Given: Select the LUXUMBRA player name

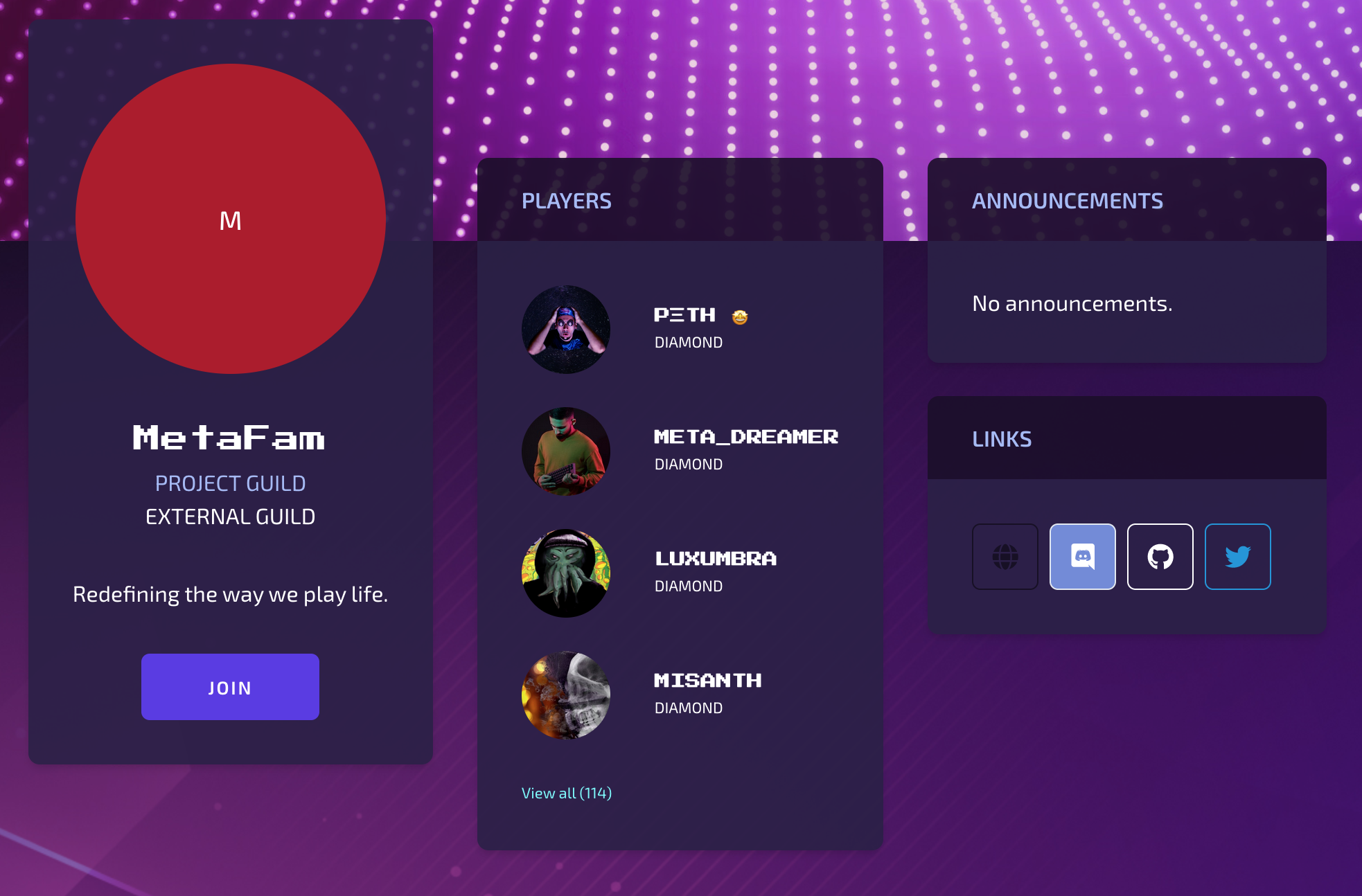Looking at the screenshot, I should 716,559.
